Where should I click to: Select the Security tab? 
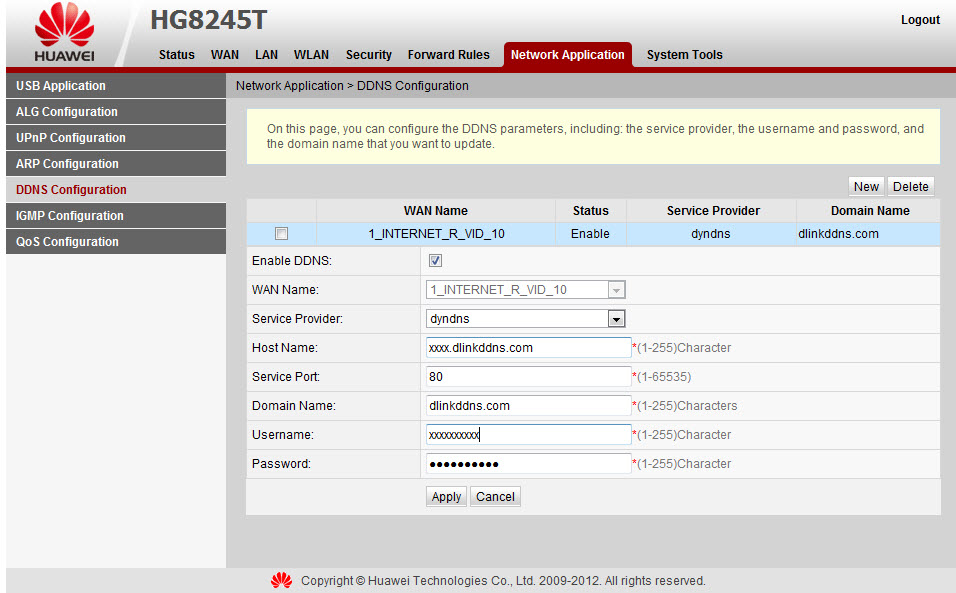[369, 55]
